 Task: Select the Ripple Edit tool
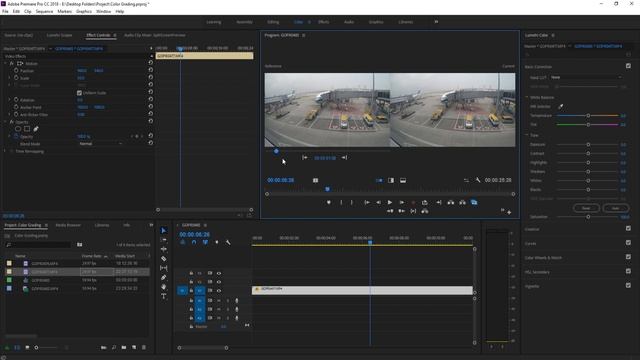(x=164, y=249)
